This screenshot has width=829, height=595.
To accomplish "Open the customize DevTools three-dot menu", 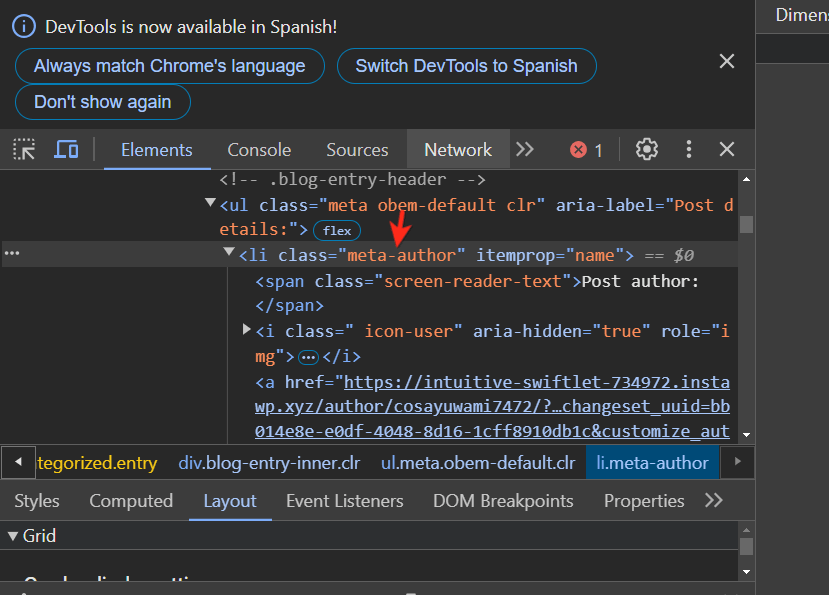I will click(688, 148).
